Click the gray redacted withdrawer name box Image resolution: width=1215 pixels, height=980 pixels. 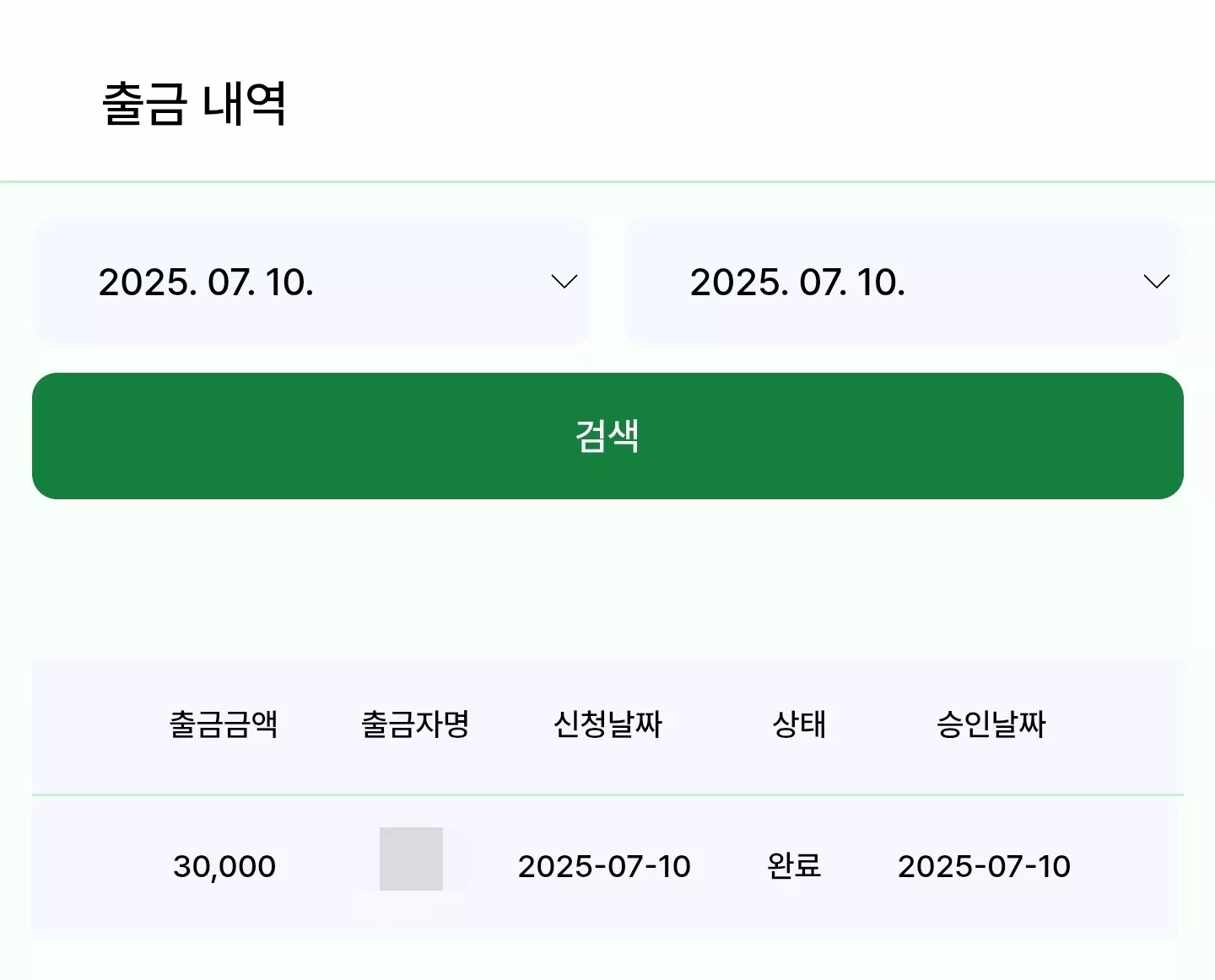coord(411,859)
